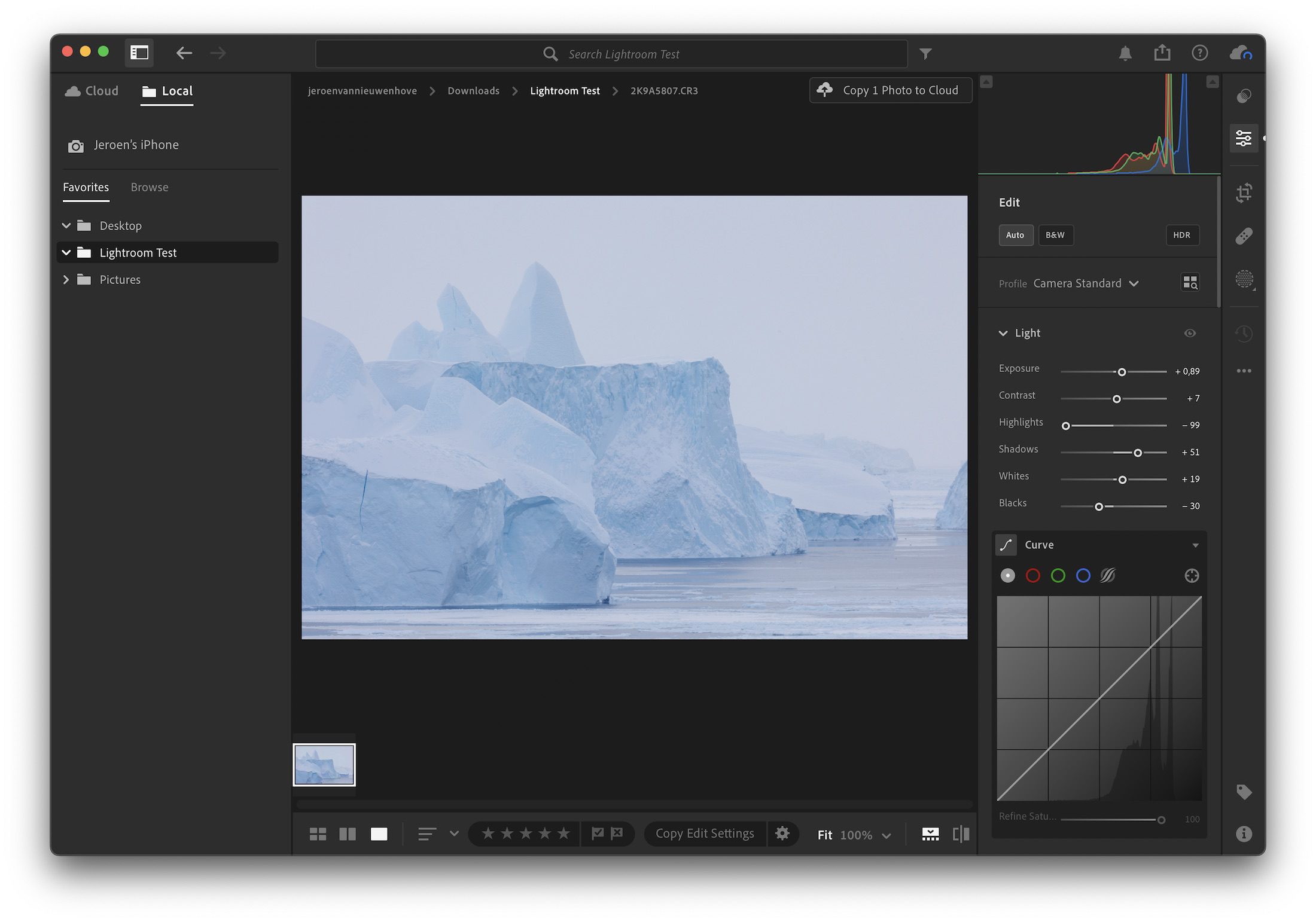Apply Auto edit settings

[1016, 235]
